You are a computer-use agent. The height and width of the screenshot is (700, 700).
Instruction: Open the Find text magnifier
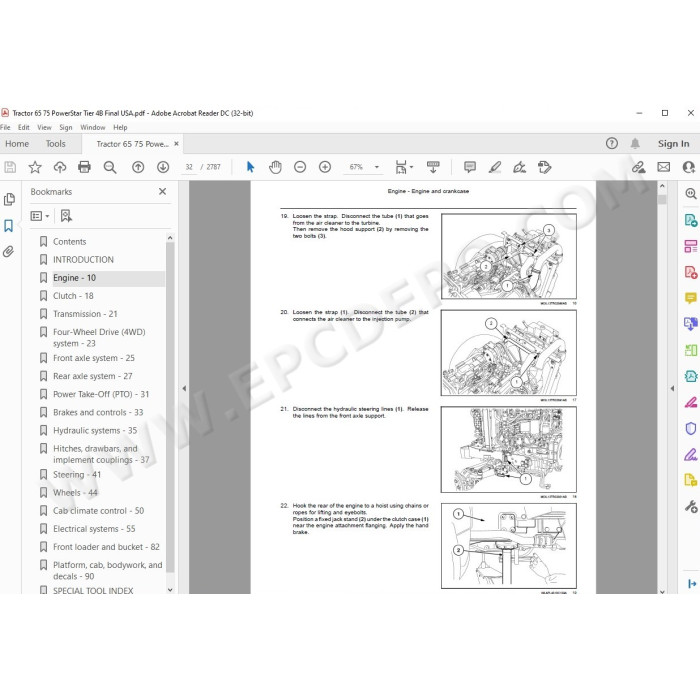pos(110,167)
